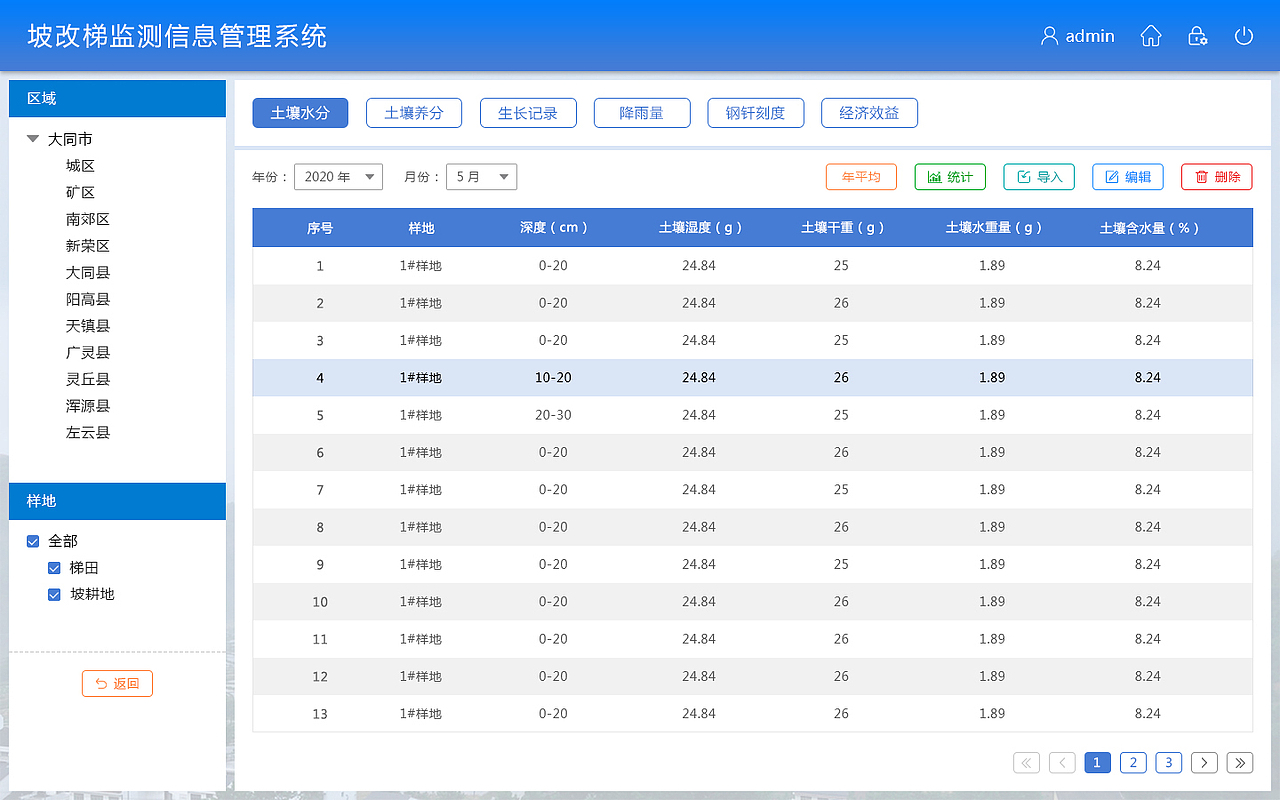Open the 统计 statistics chart function
The image size is (1280, 800).
pos(950,176)
